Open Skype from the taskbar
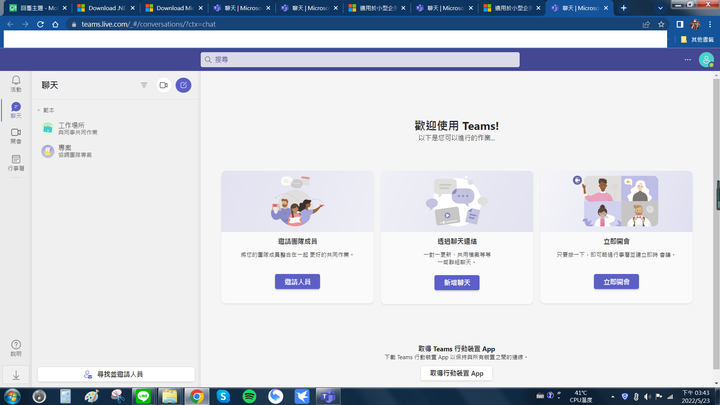Image resolution: width=720 pixels, height=405 pixels. [x=223, y=396]
